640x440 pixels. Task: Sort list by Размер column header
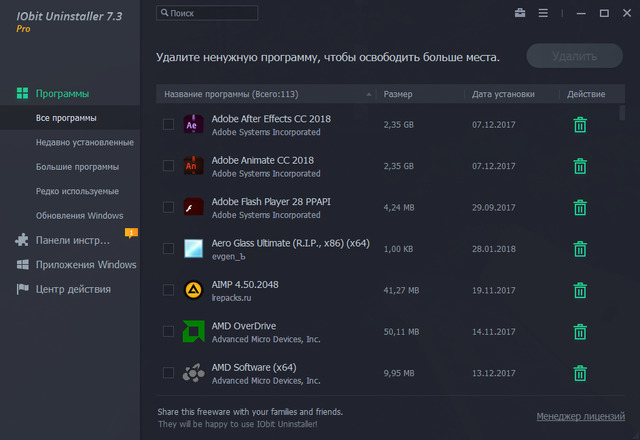397,95
